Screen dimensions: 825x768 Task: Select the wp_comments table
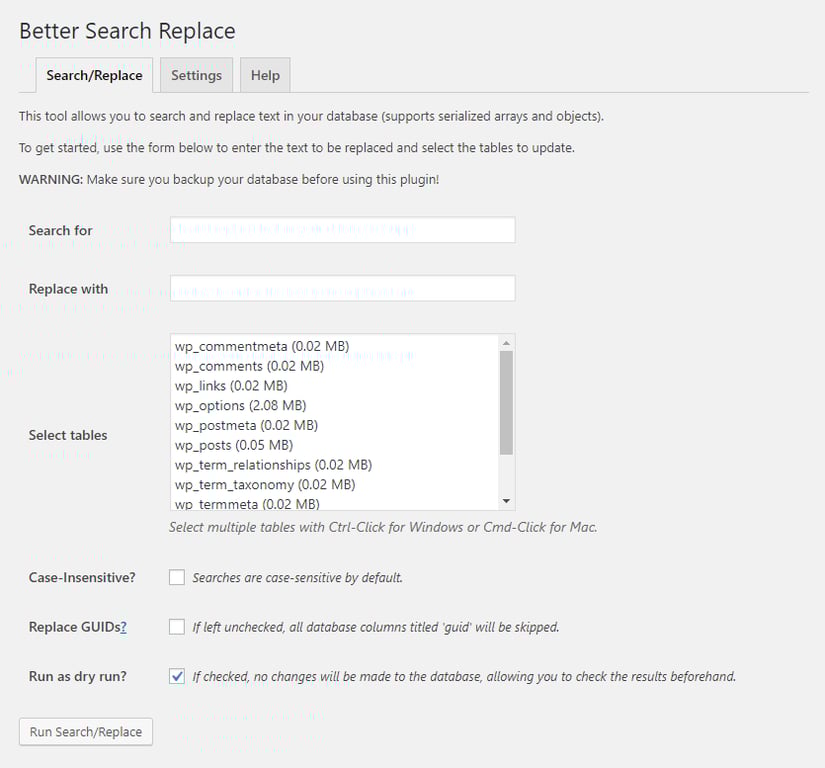pyautogui.click(x=249, y=365)
